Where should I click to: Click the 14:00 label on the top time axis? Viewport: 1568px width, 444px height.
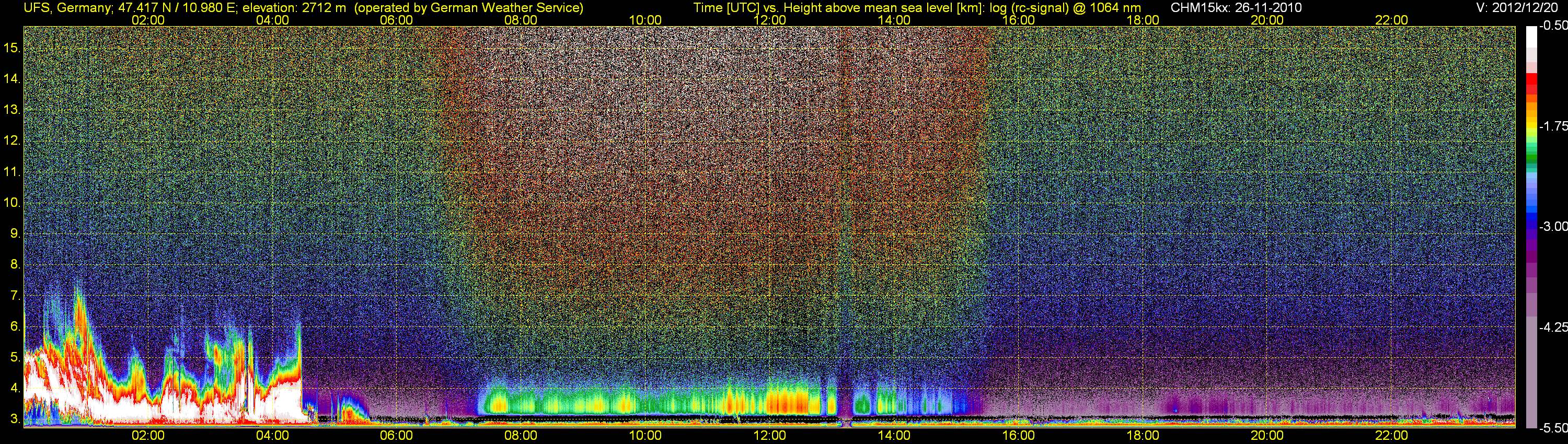pos(894,20)
